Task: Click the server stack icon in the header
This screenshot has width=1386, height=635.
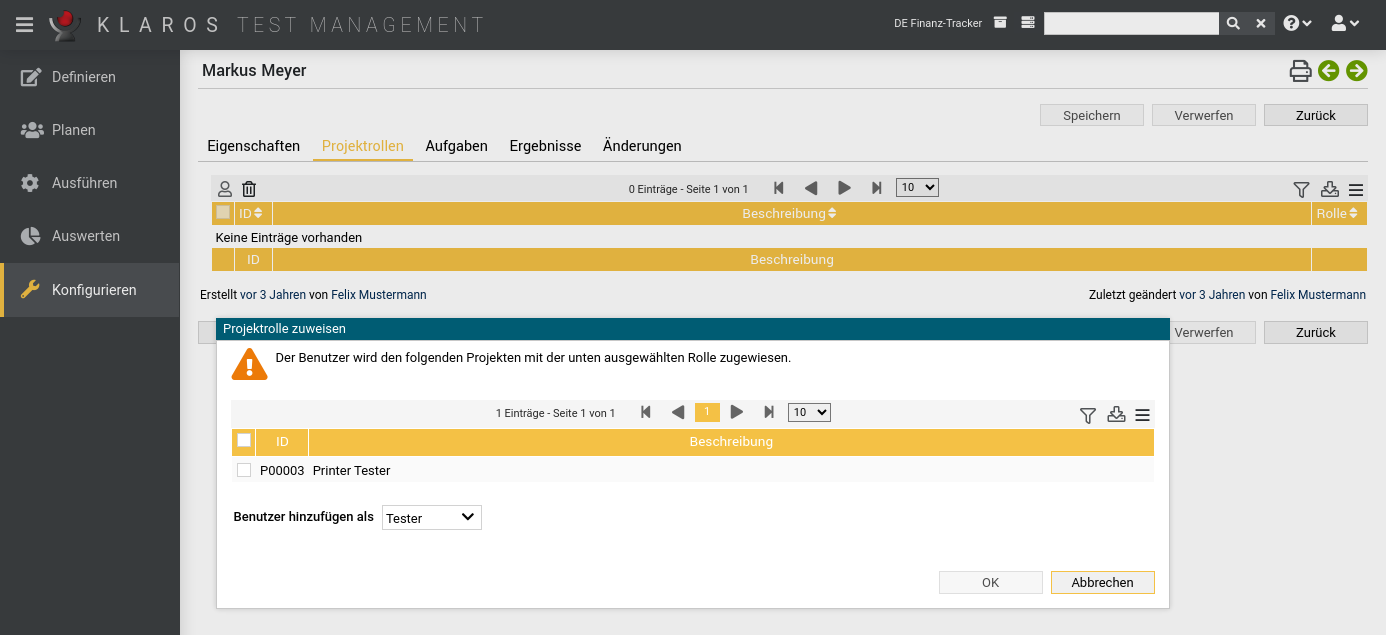Action: (x=1028, y=23)
